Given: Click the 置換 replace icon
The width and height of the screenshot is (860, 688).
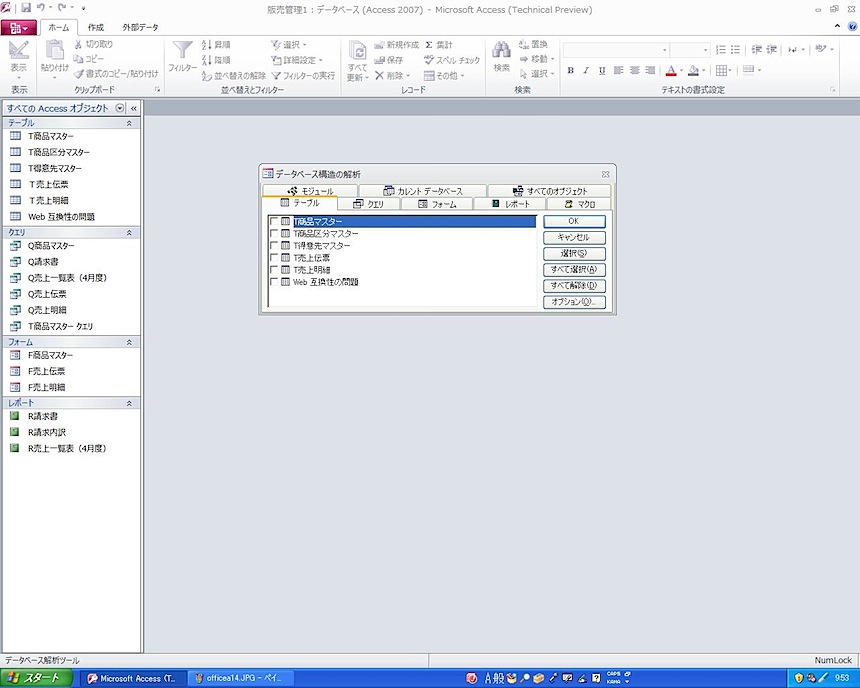Looking at the screenshot, I should [x=524, y=44].
